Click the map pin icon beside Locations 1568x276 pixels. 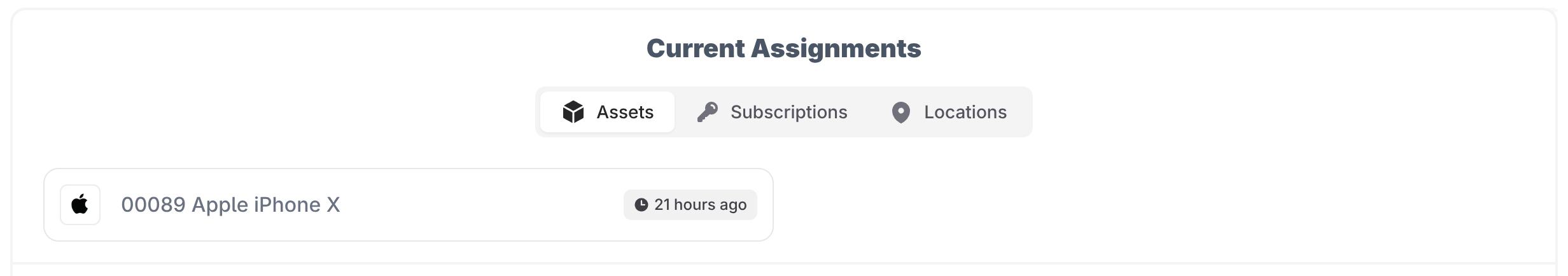tap(900, 113)
